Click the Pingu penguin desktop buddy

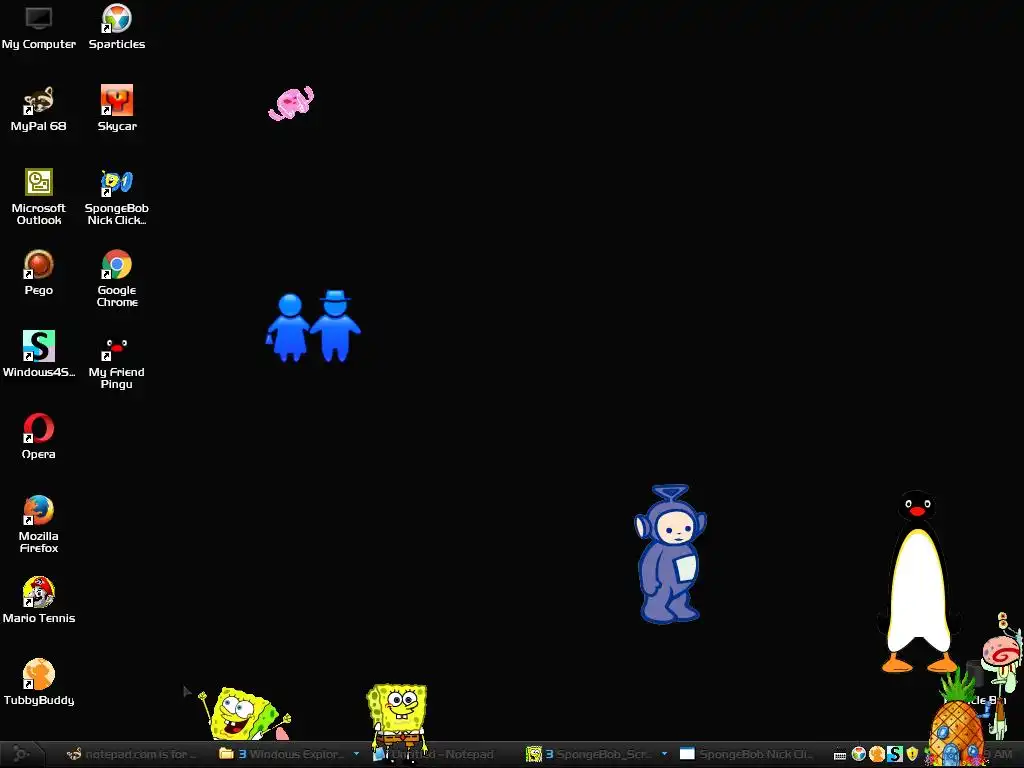[x=918, y=581]
